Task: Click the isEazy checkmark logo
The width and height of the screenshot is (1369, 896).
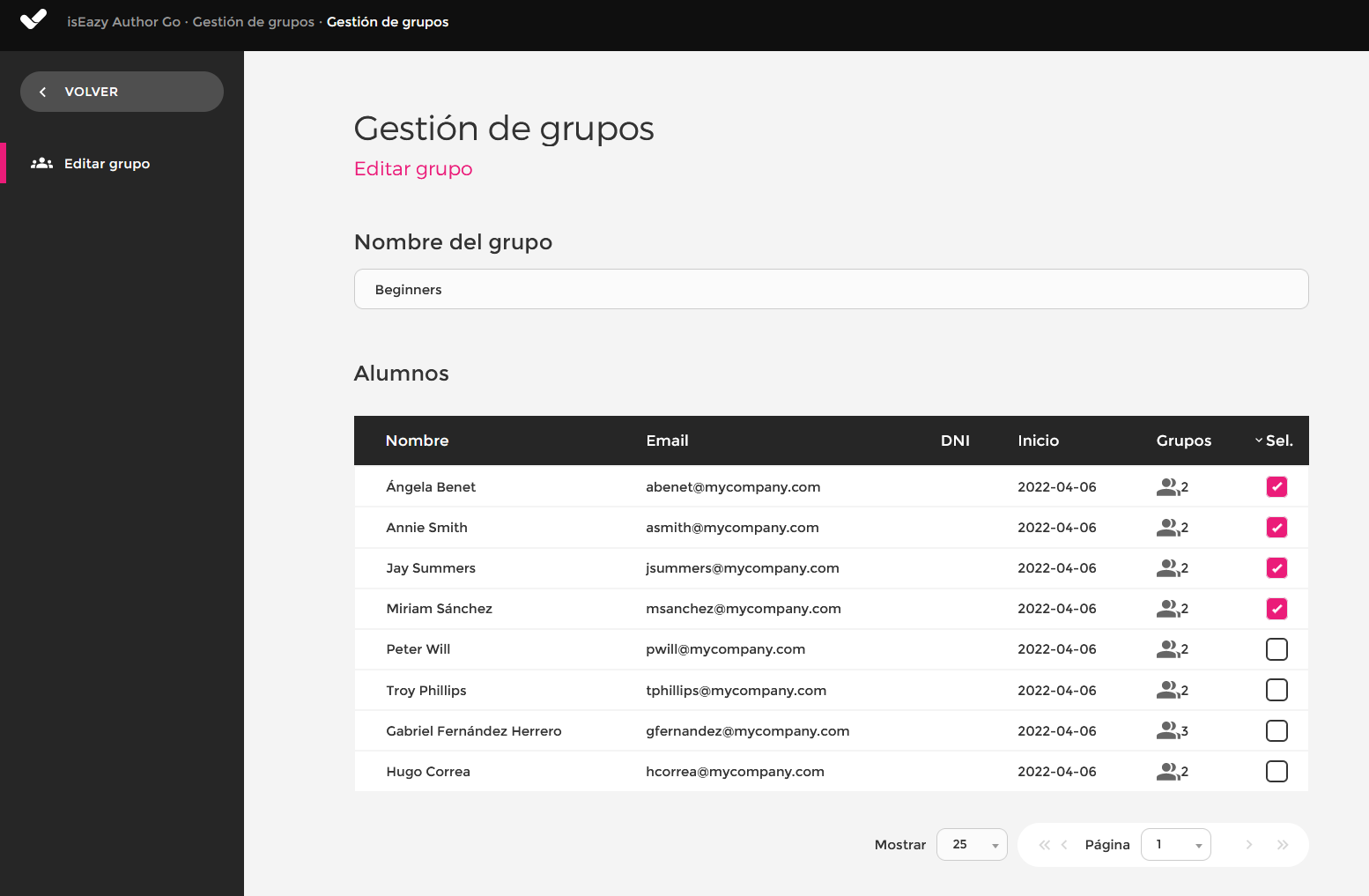Action: click(x=33, y=19)
